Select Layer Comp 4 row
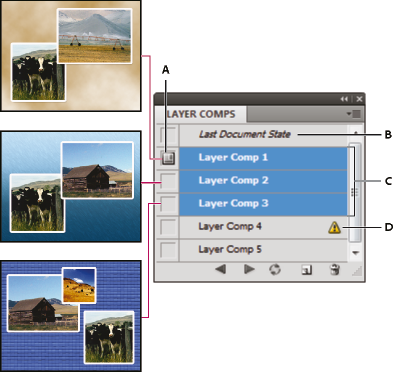This screenshot has height=372, width=394. click(263, 227)
